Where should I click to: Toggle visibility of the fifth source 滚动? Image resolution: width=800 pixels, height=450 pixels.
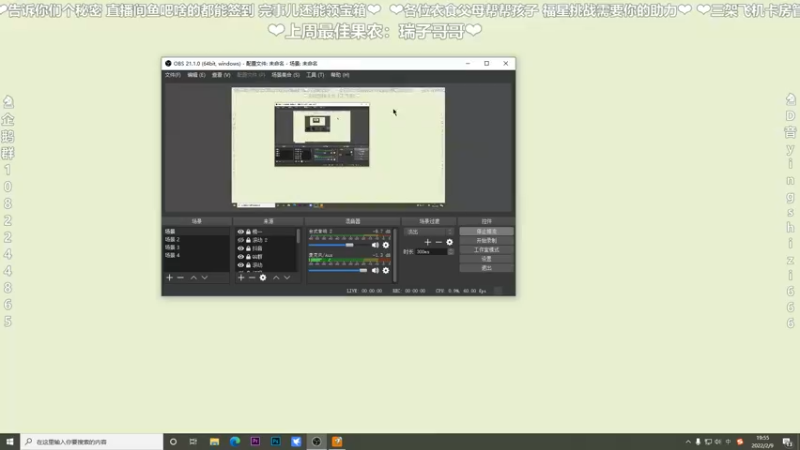click(241, 265)
